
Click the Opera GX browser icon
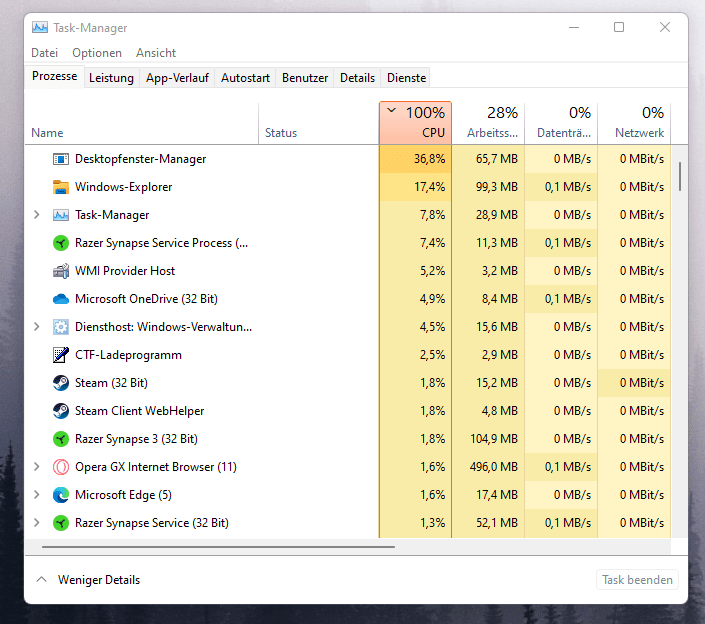(61, 467)
